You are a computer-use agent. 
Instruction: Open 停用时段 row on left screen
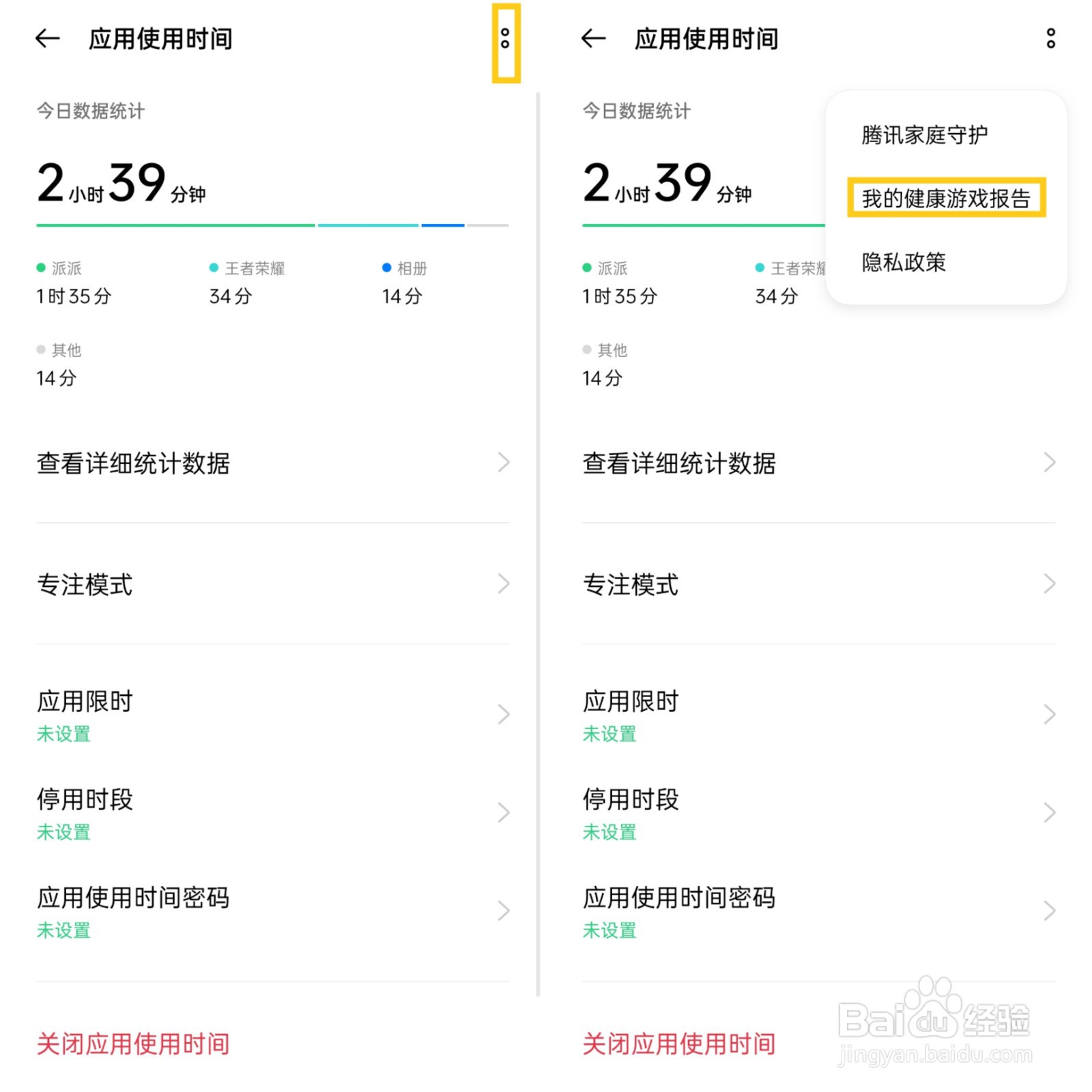pos(273,813)
